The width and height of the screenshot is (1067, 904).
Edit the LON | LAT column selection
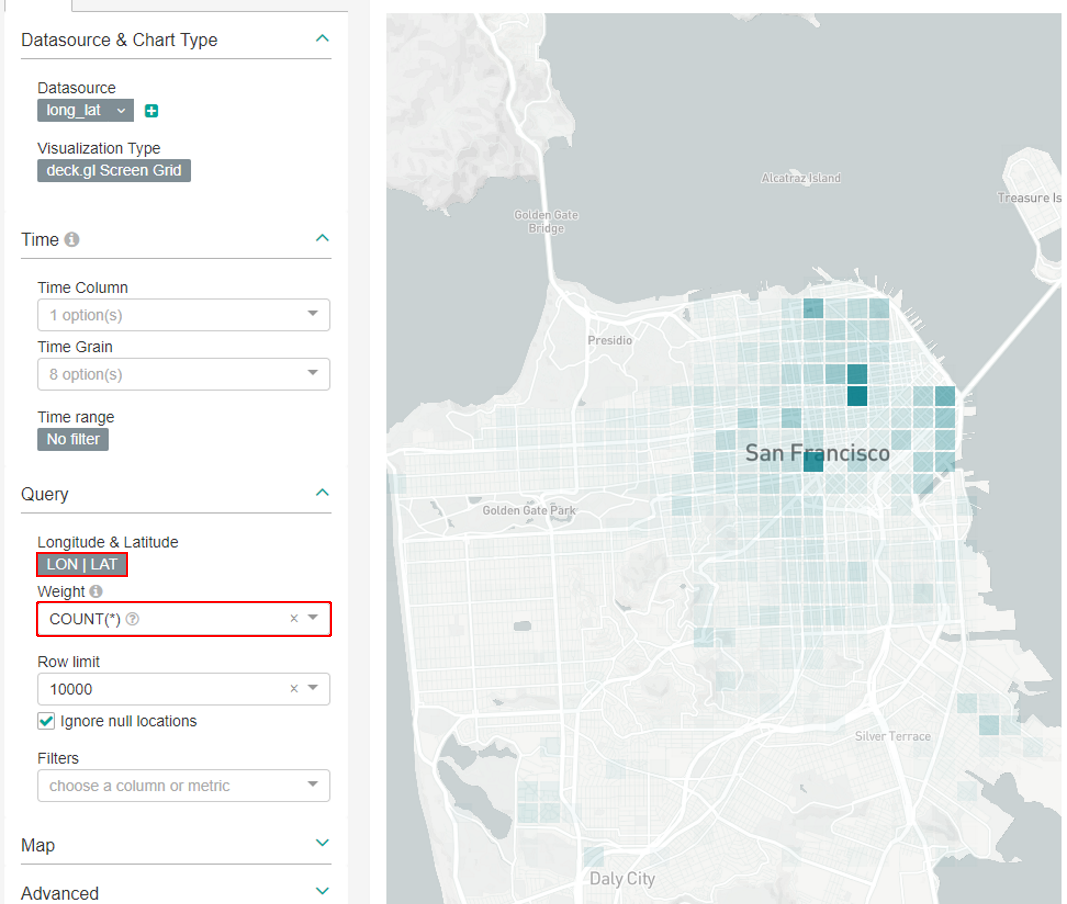point(82,565)
